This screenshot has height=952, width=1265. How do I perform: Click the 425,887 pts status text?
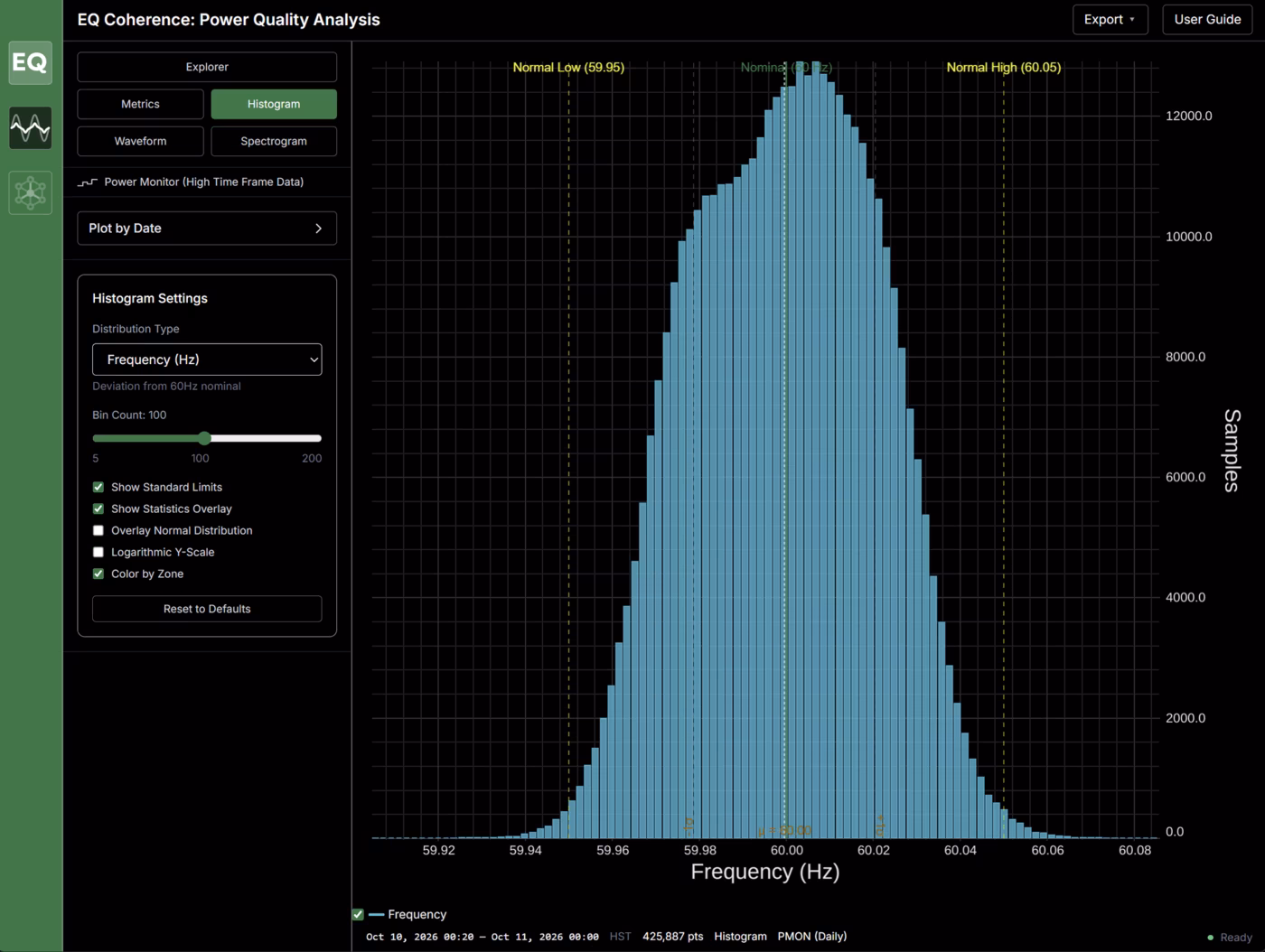[x=672, y=937]
